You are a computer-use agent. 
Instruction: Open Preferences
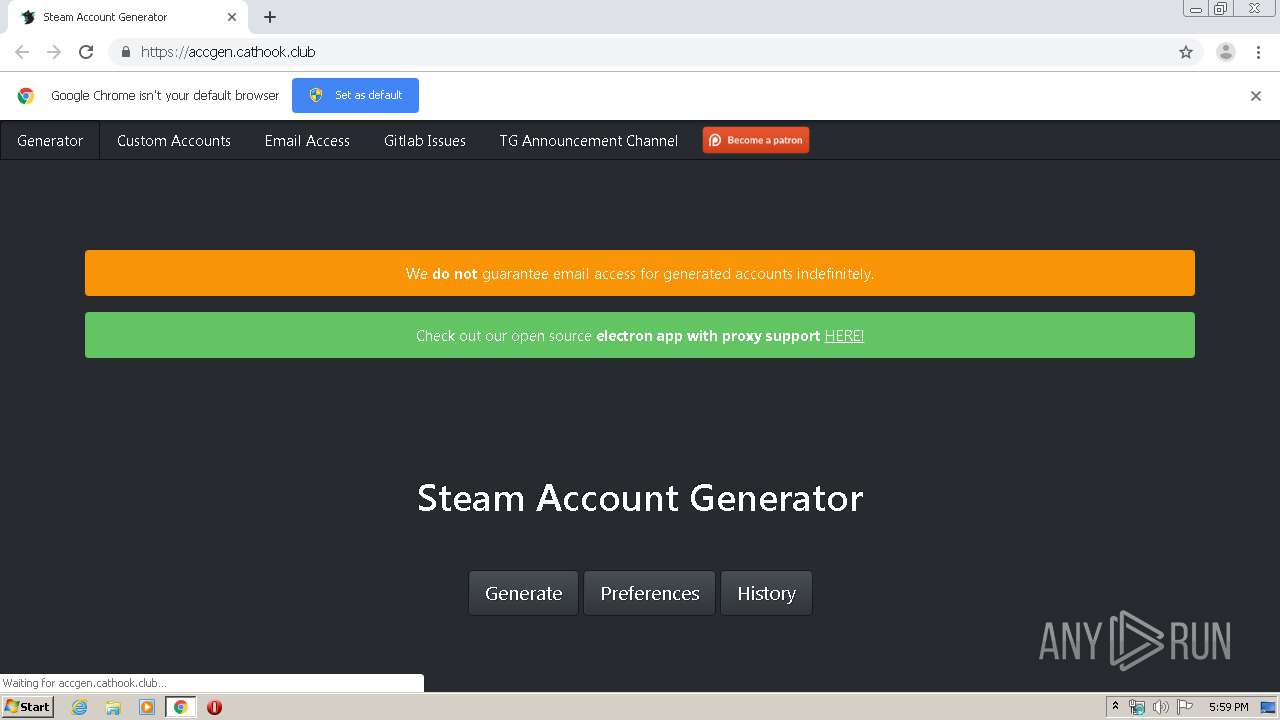650,593
